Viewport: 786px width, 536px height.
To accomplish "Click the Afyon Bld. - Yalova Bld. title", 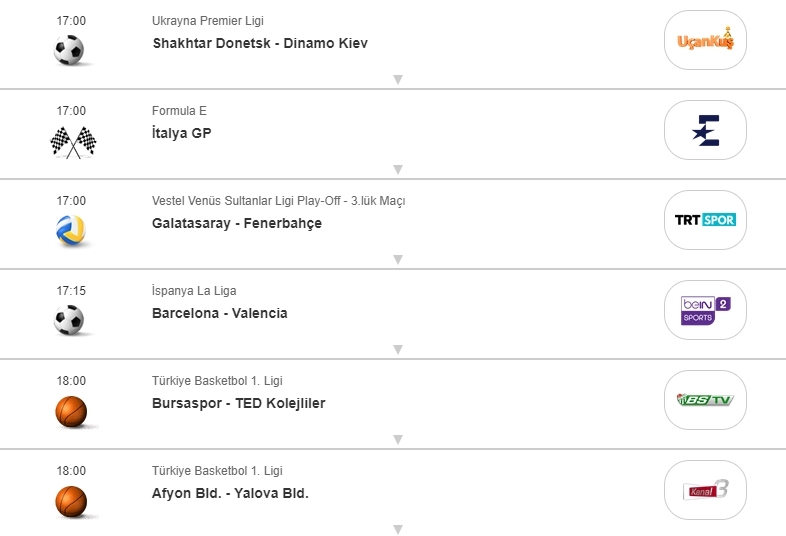I will click(x=230, y=493).
